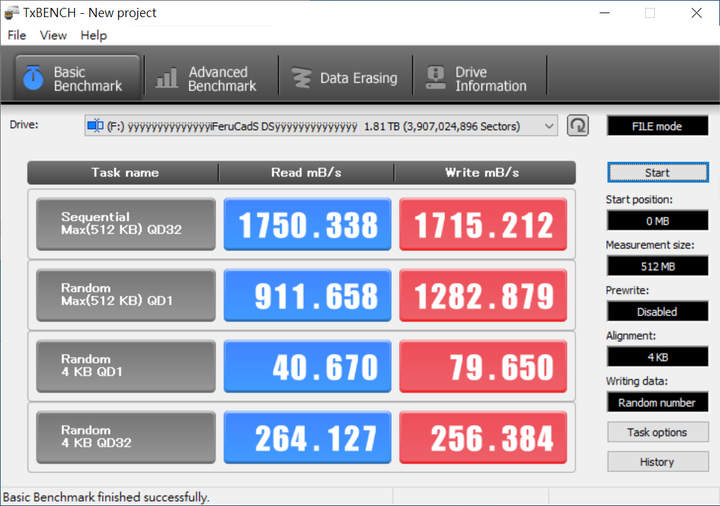Switch to the Advanced Benchmark tab
This screenshot has height=506, width=720.
point(211,78)
